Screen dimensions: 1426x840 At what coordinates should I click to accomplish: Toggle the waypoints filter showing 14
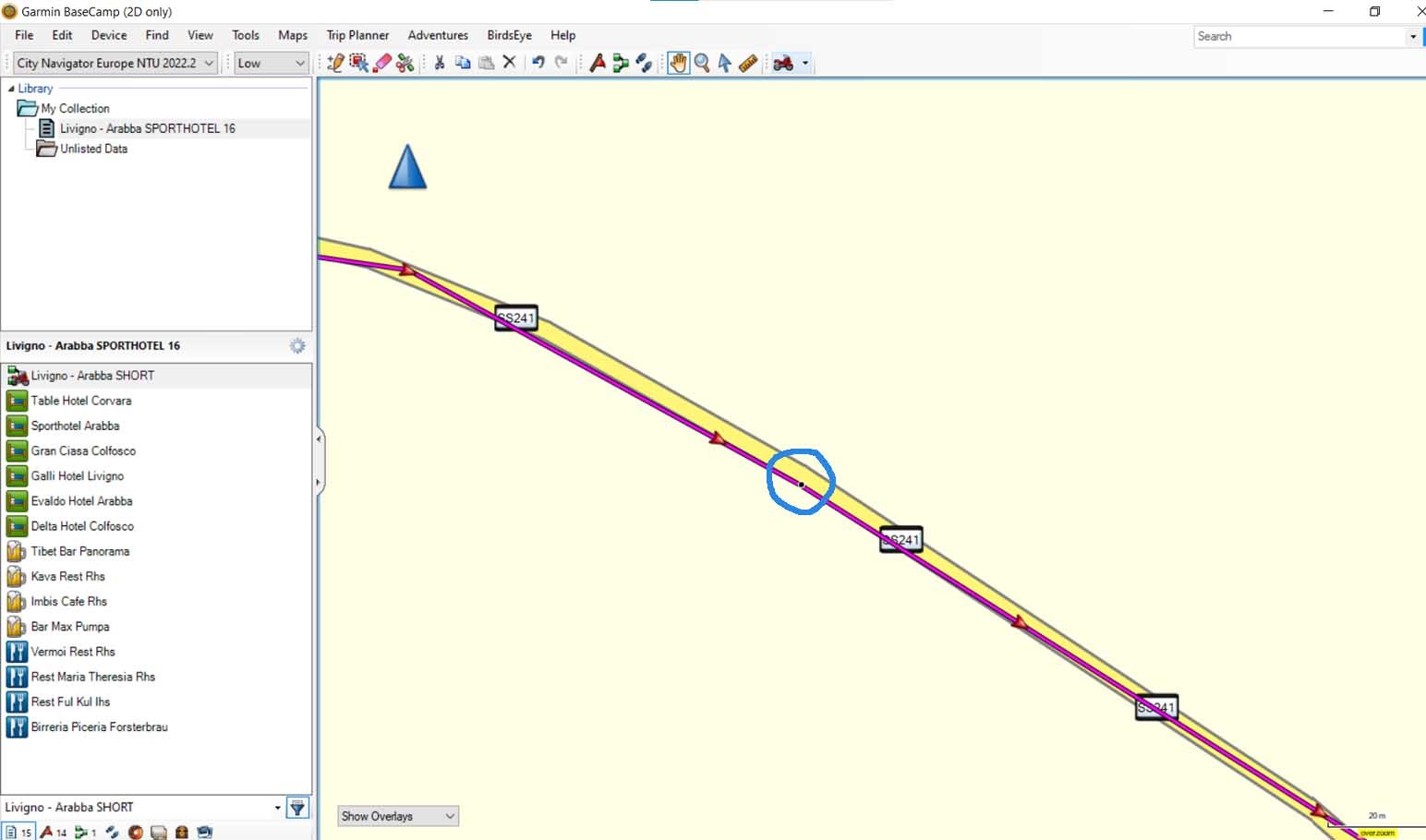coord(54,832)
